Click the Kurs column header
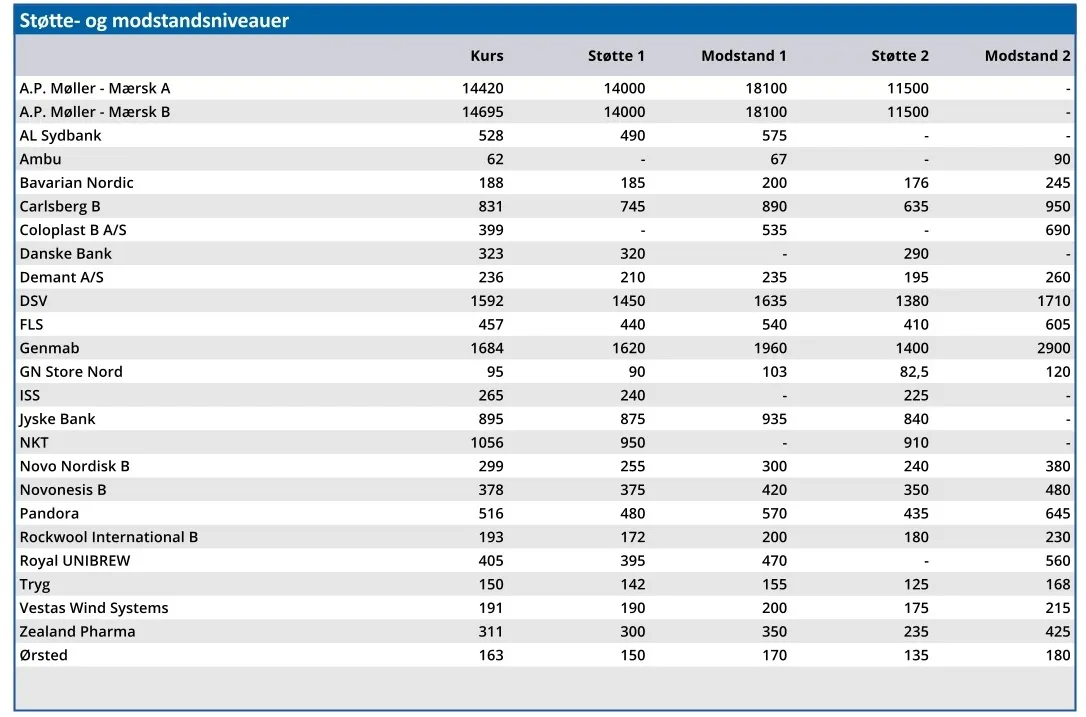This screenshot has width=1086, height=717. point(487,56)
